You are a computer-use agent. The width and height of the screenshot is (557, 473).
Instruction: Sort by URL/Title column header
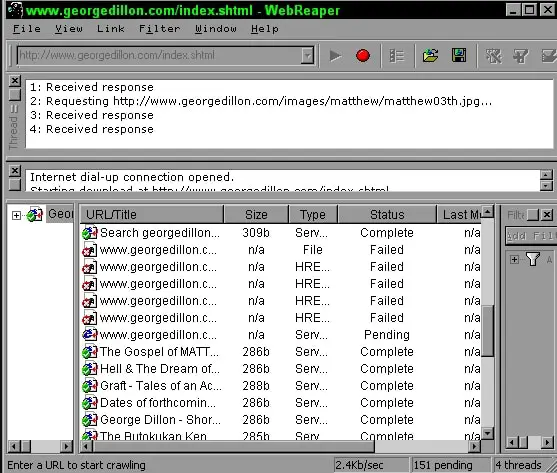[152, 214]
